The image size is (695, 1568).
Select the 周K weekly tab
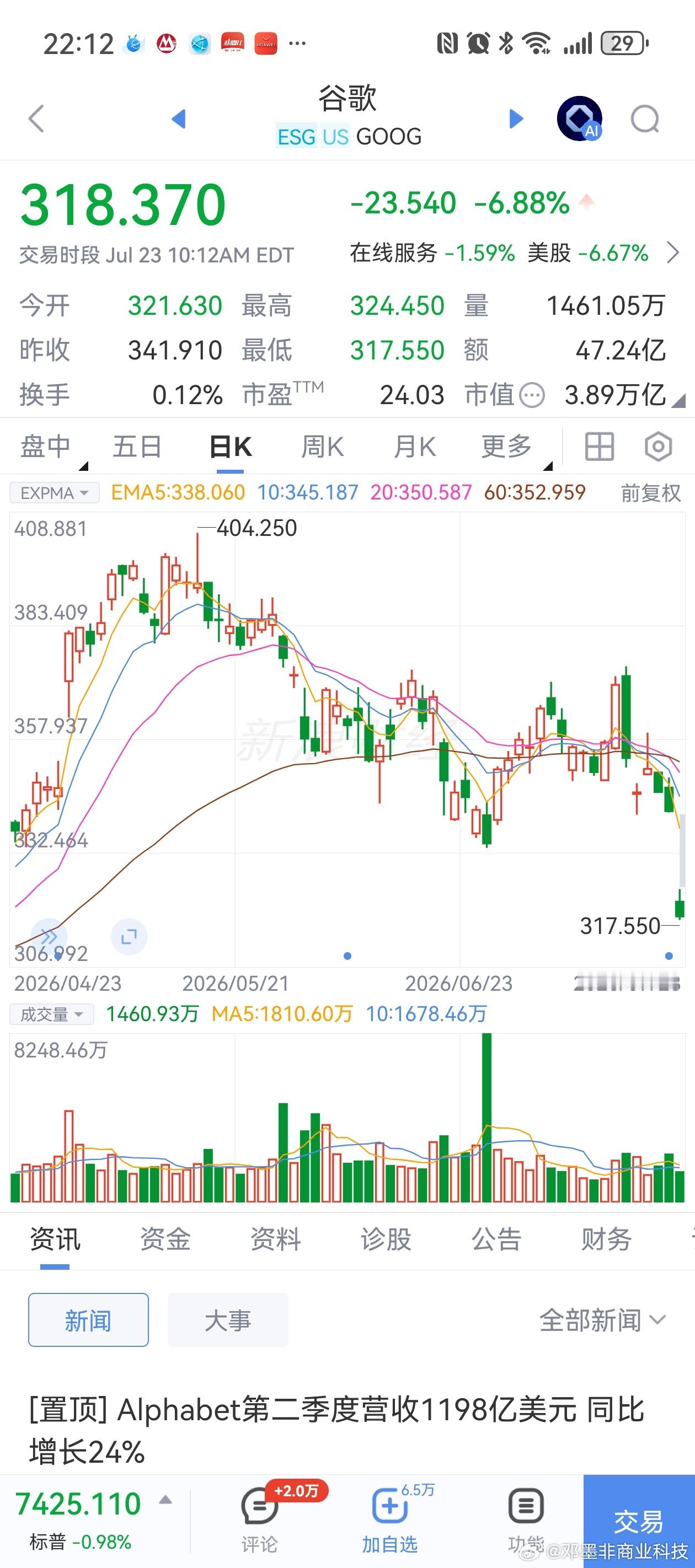tap(322, 447)
